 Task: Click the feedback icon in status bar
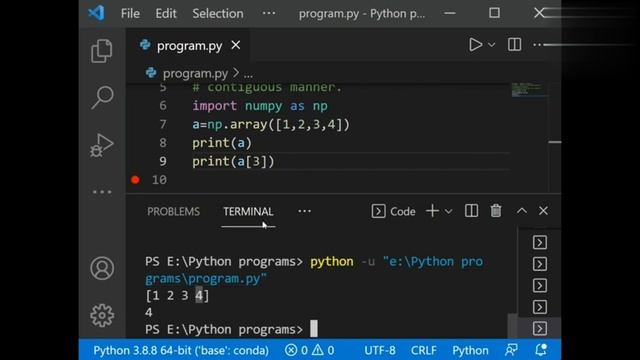[x=511, y=350]
